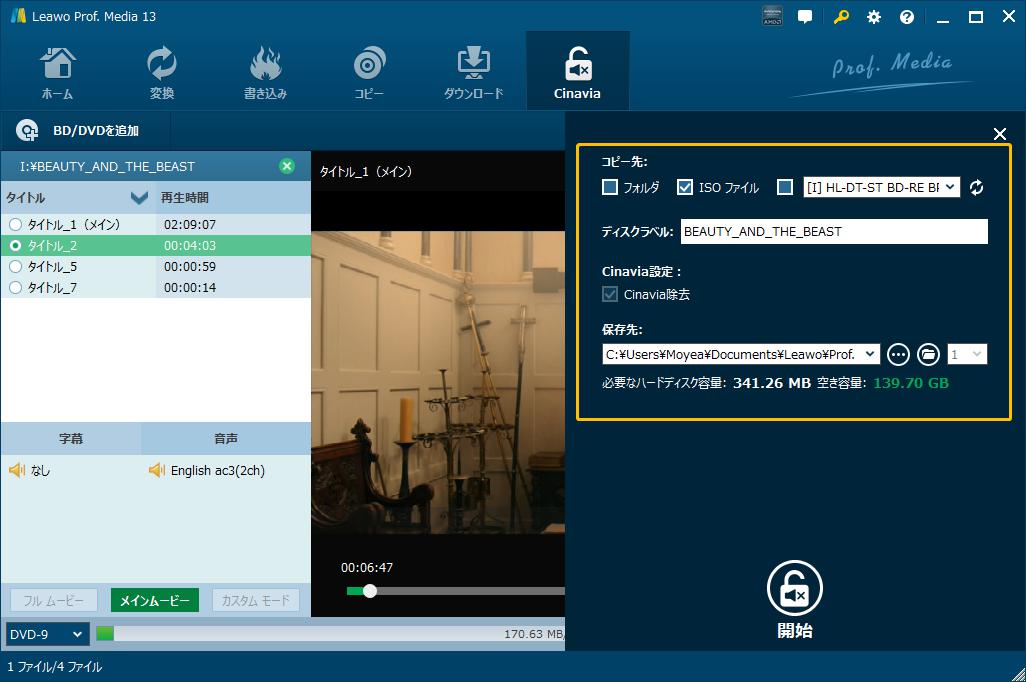Switch to the Download tab

coord(473,72)
